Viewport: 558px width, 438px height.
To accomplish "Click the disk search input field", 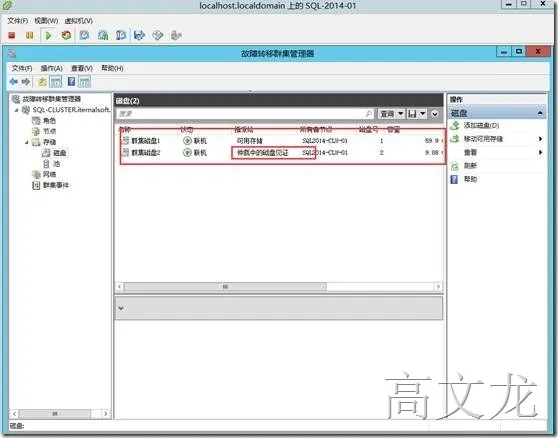I will point(245,114).
